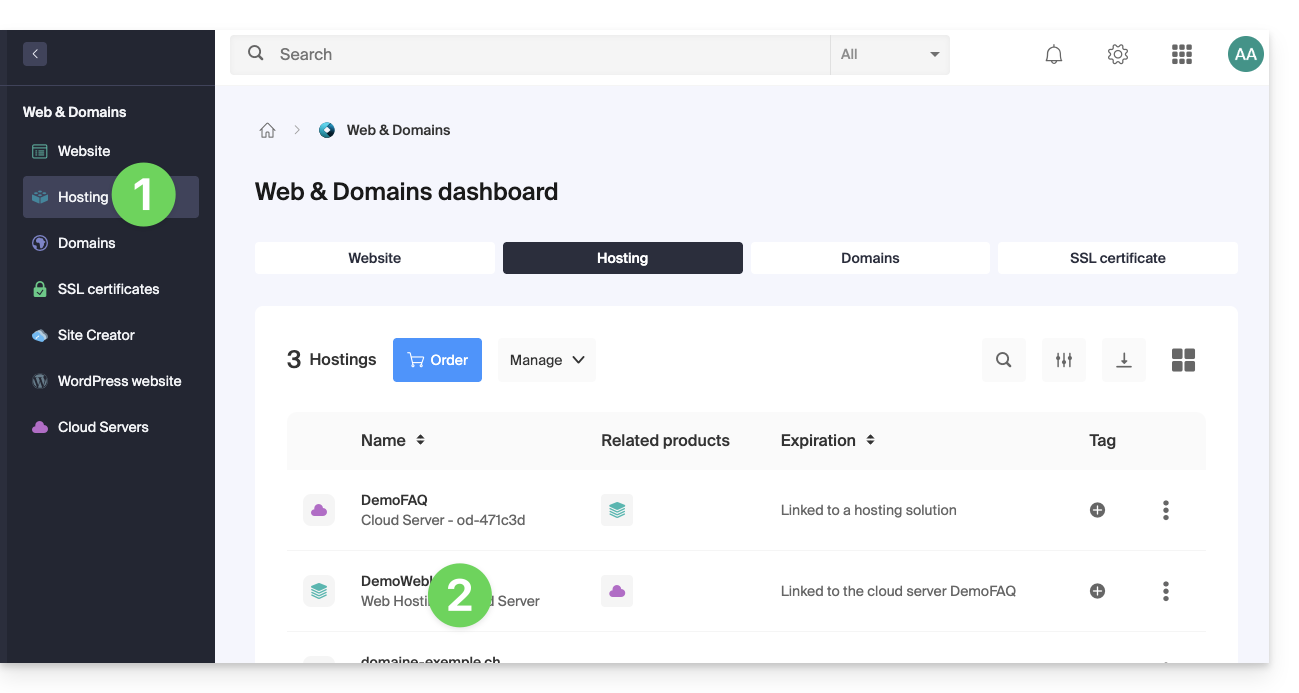Viewport: 1299px width, 693px height.
Task: Click into the Search field
Action: click(540, 55)
